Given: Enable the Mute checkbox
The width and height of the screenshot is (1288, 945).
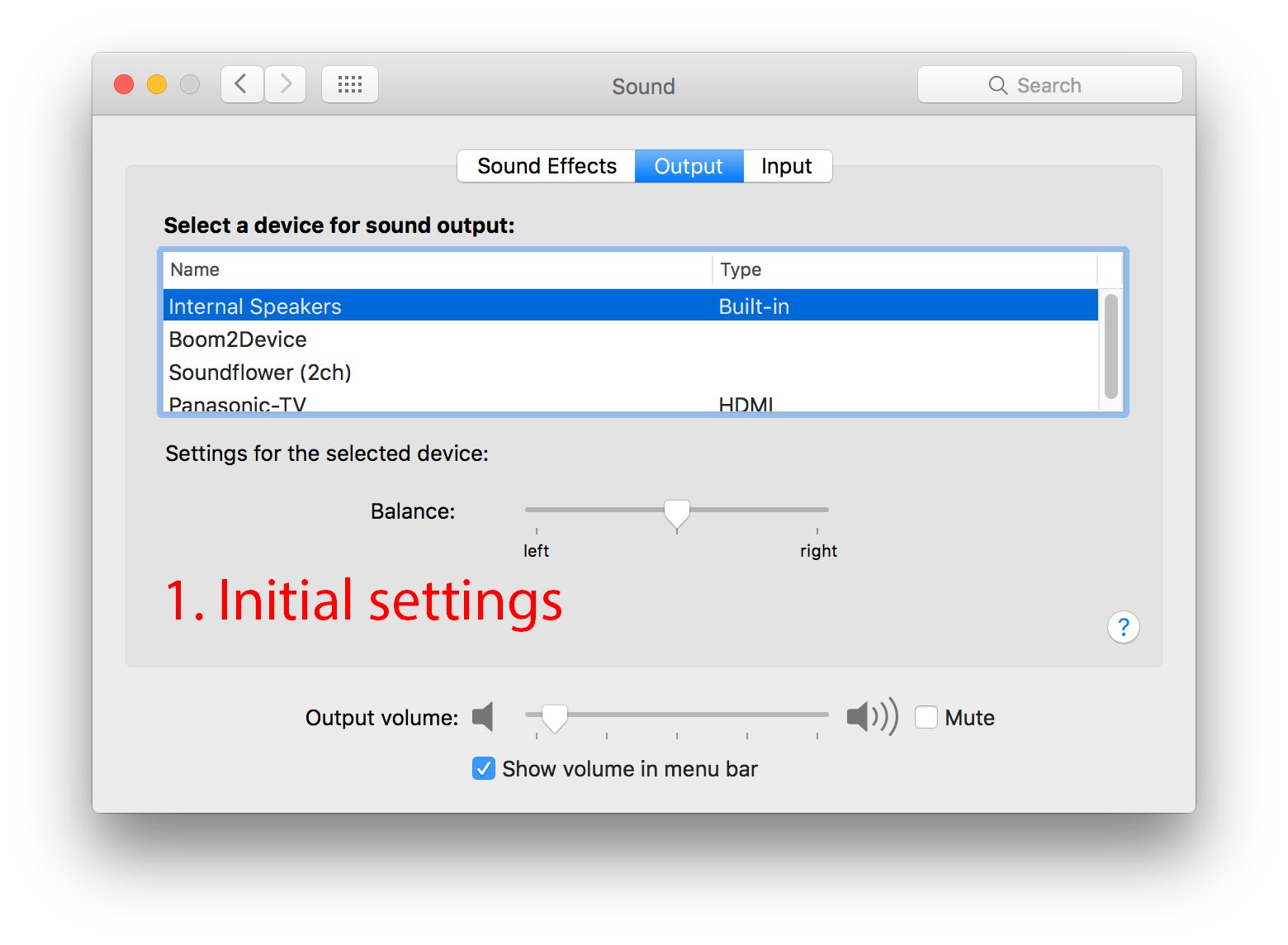Looking at the screenshot, I should [926, 717].
